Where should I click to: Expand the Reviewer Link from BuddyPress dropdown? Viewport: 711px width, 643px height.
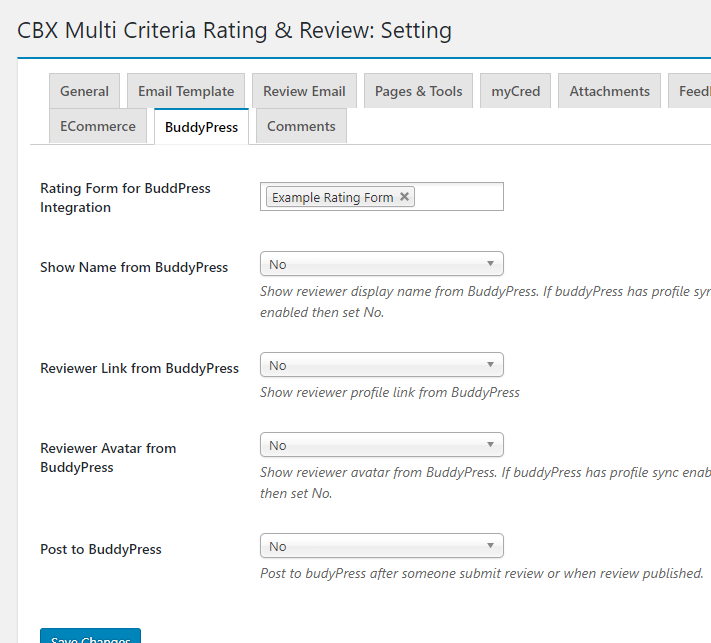coord(382,365)
